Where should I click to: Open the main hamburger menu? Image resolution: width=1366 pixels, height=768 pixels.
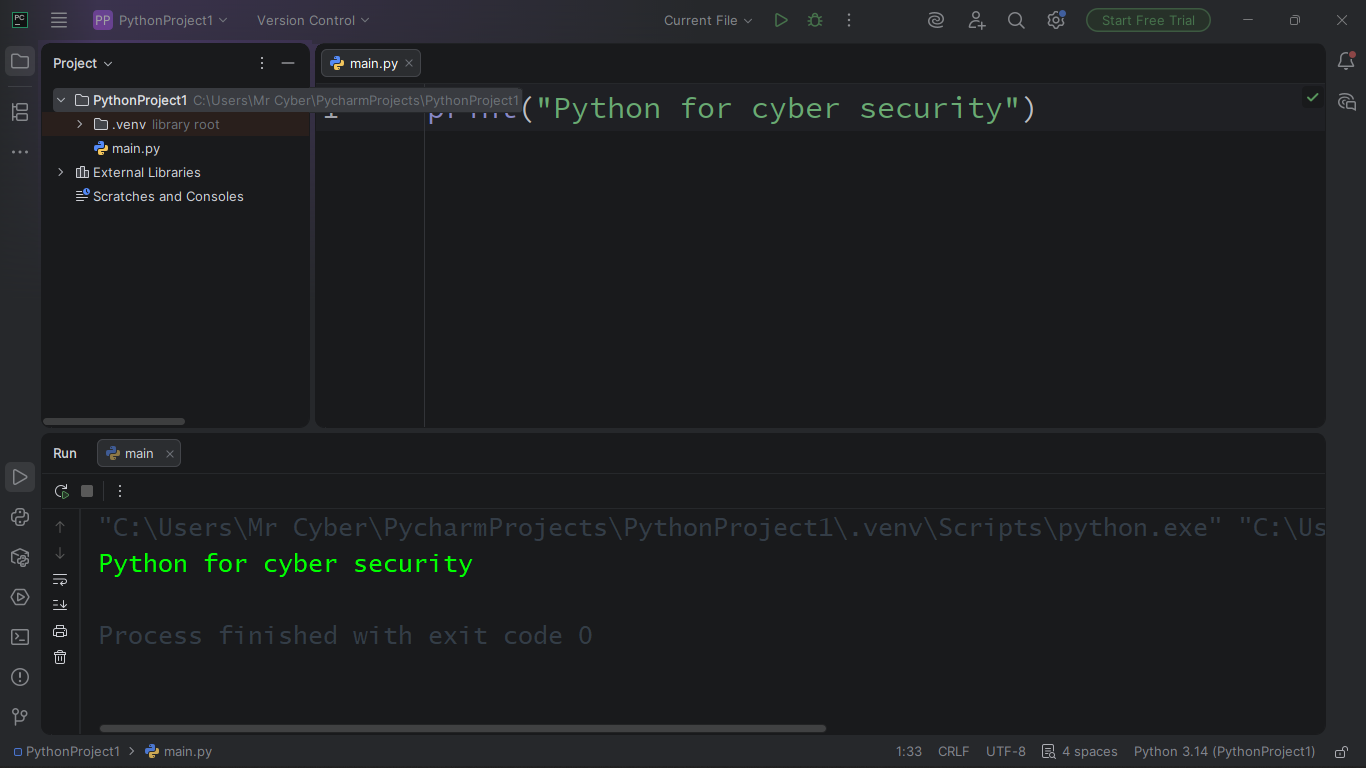59,20
